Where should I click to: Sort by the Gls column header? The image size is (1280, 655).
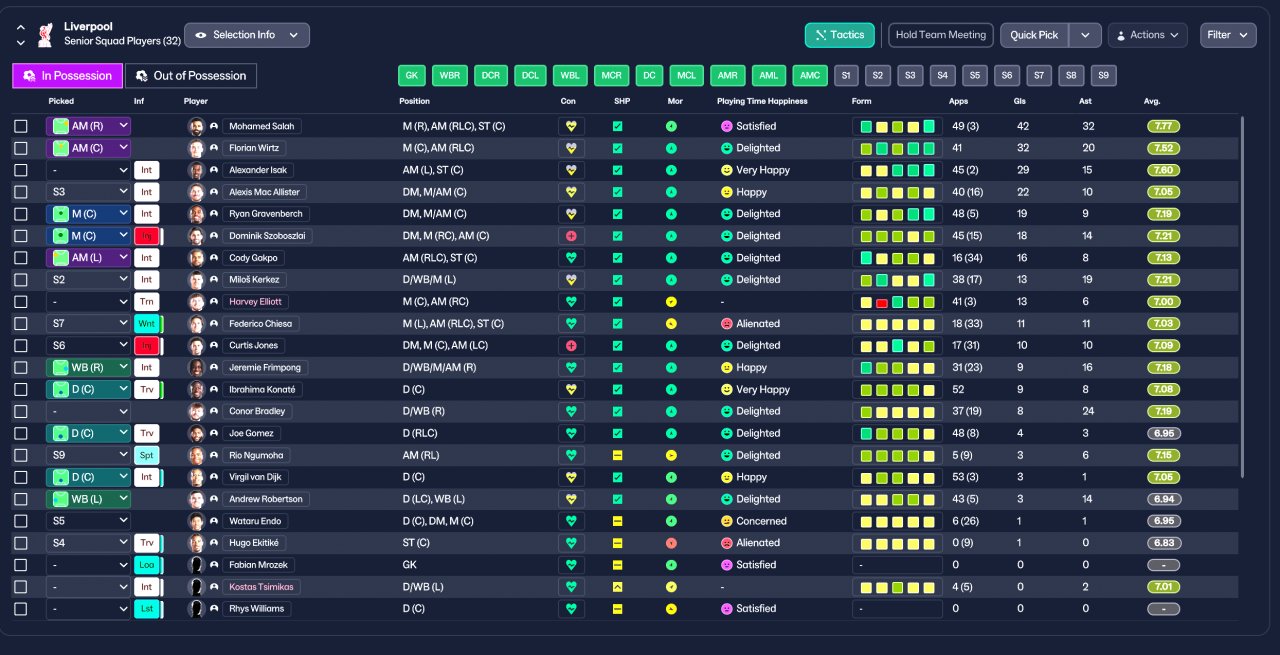tap(1020, 102)
